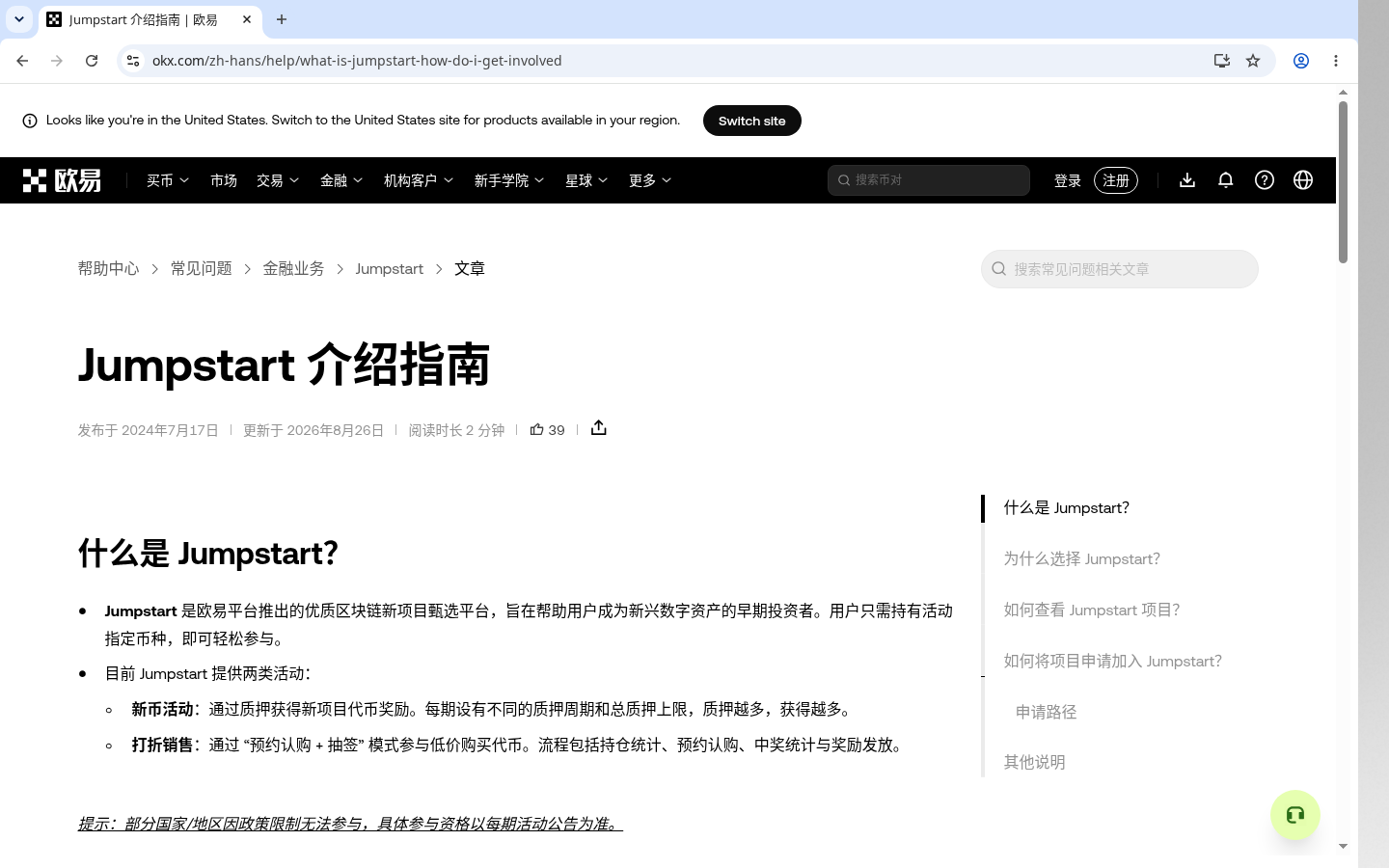
Task: Click the OKX 欧易 logo
Action: click(x=62, y=180)
